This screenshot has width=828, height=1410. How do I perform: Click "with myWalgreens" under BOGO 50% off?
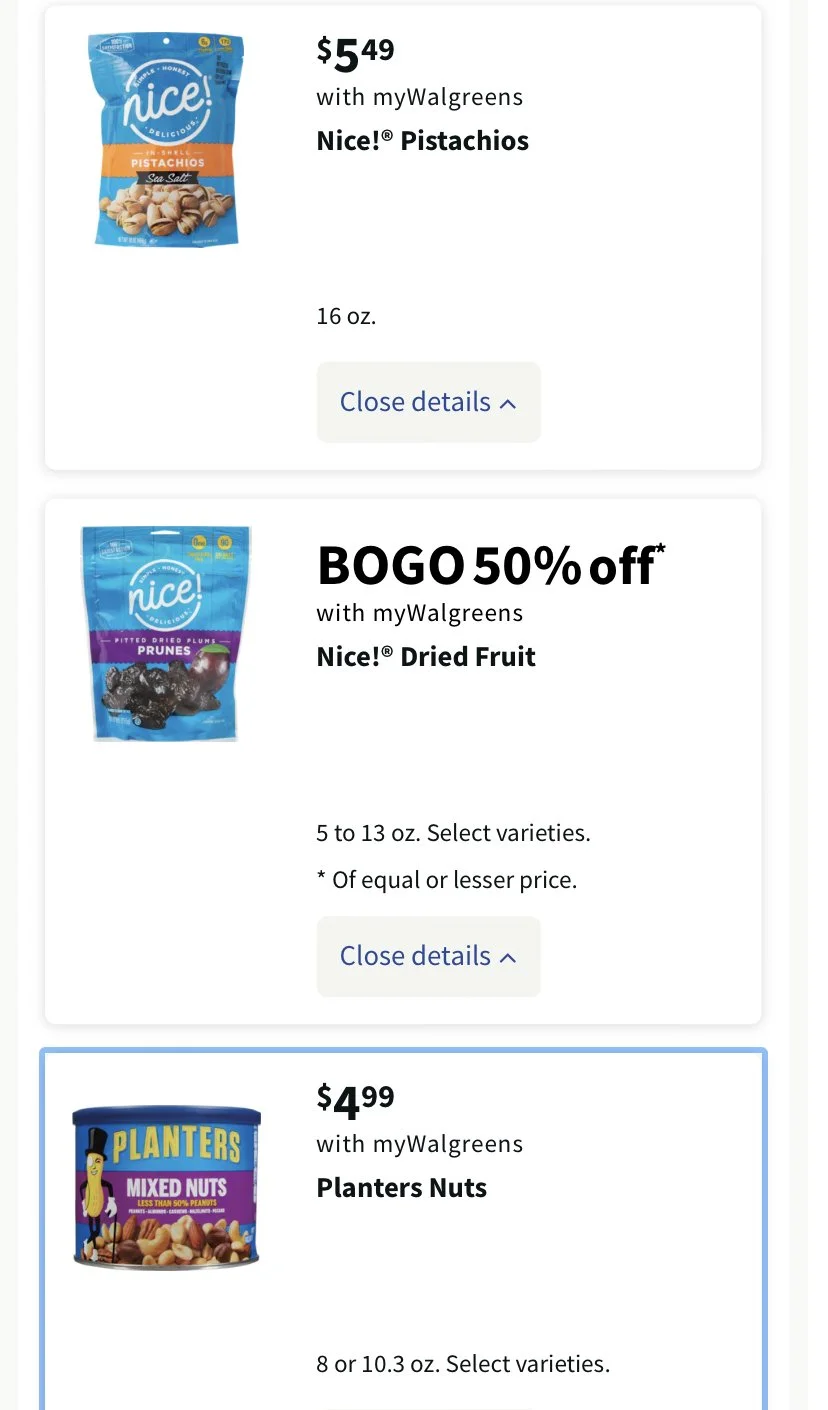[419, 612]
